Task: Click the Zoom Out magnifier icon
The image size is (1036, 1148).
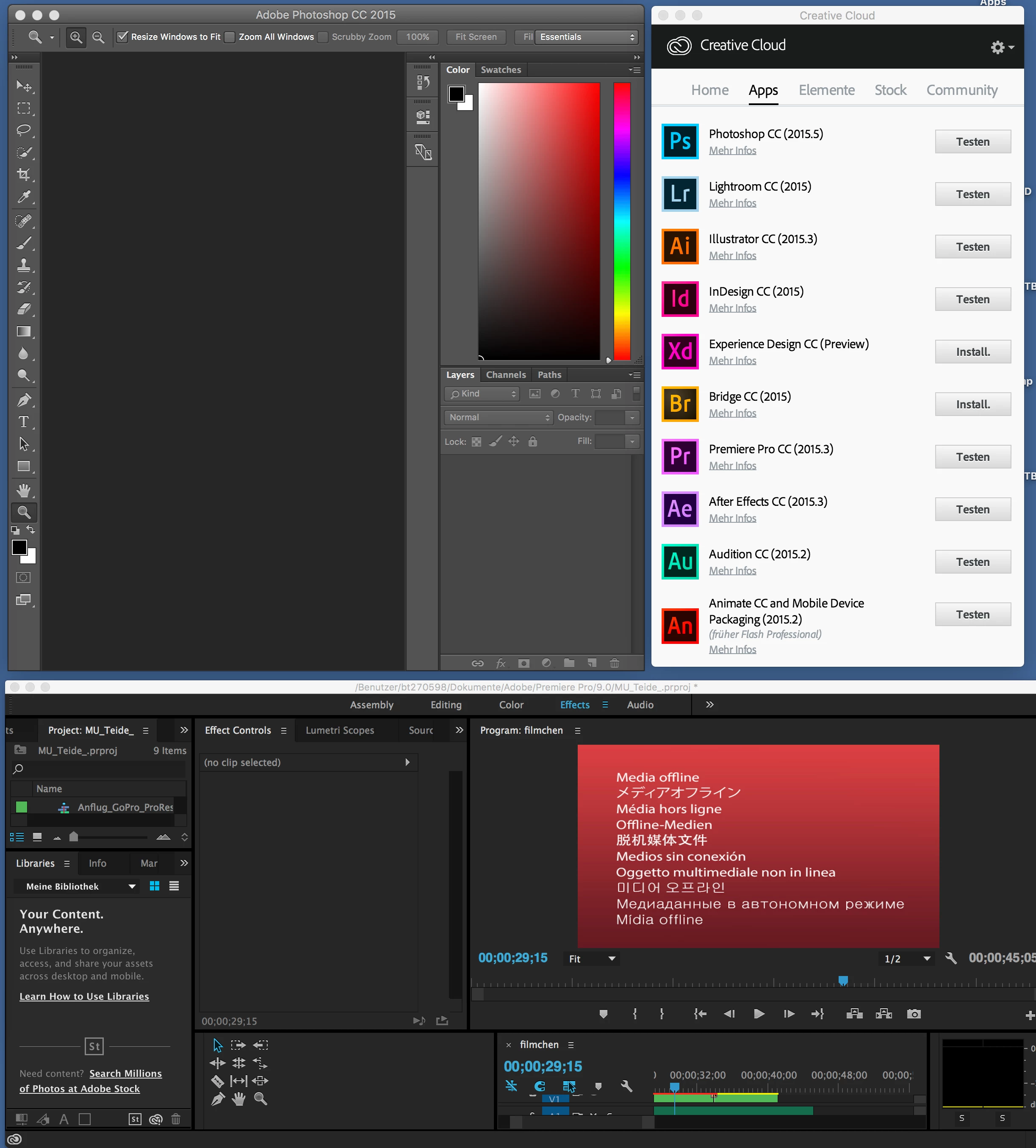Action: point(98,37)
